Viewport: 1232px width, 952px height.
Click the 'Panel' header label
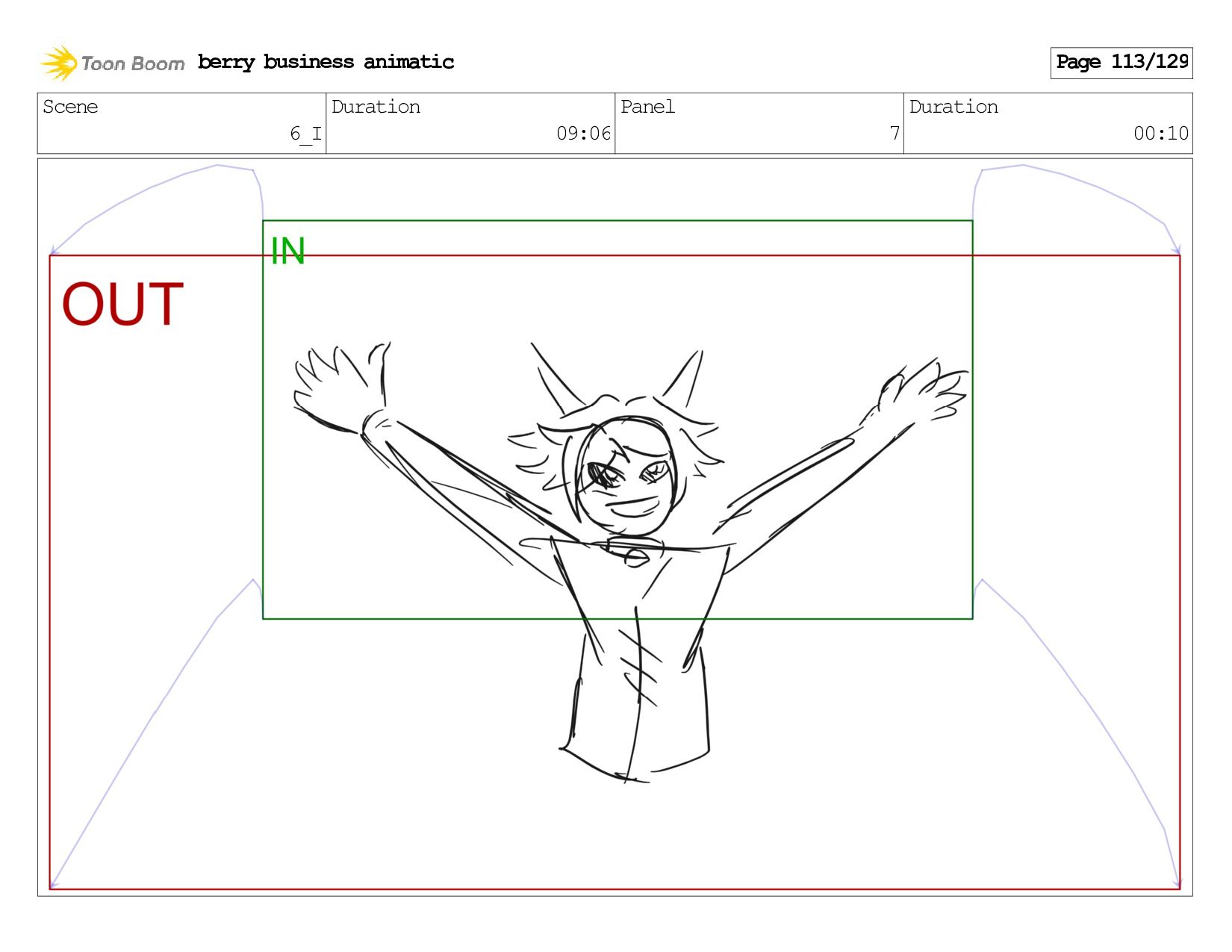coord(647,107)
